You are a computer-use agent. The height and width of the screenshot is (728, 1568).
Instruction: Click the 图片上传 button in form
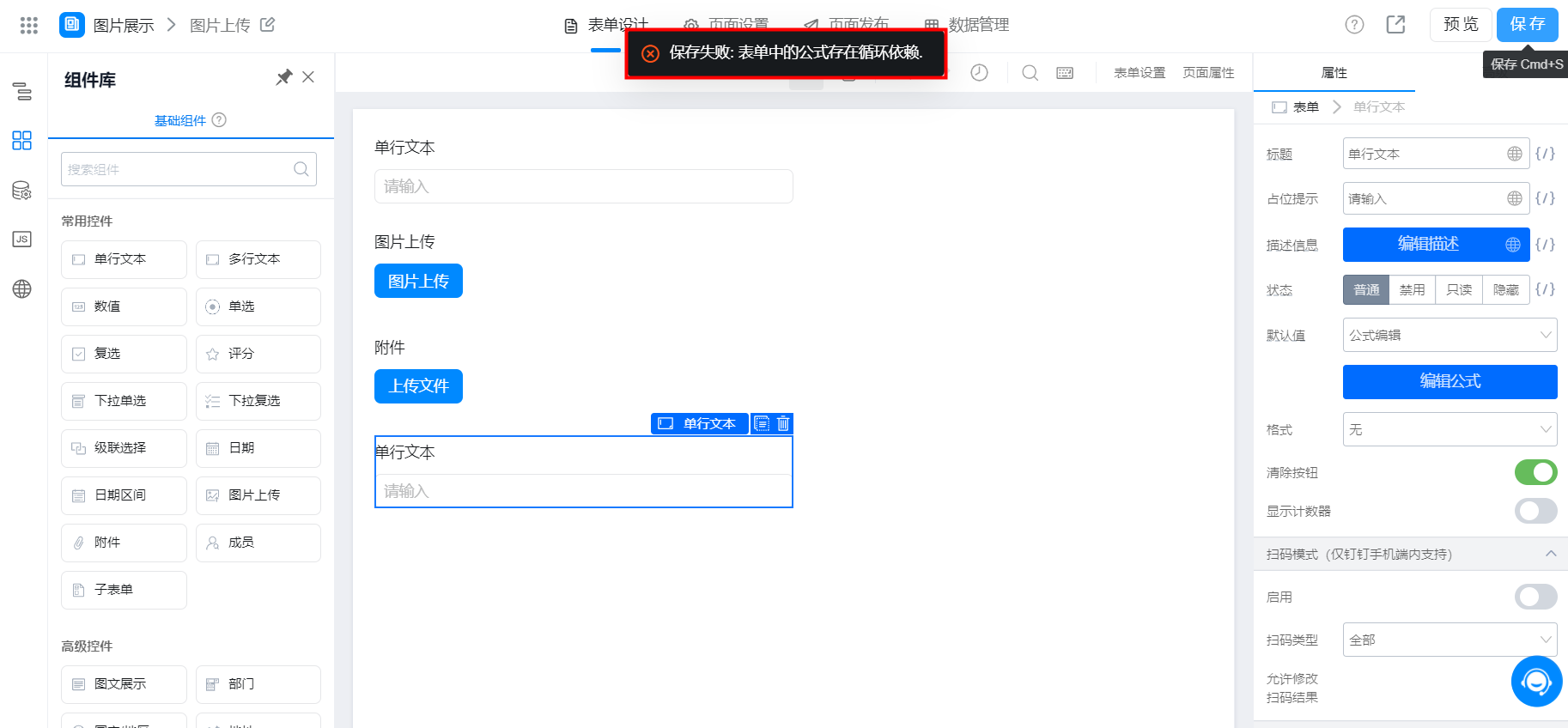click(x=418, y=281)
